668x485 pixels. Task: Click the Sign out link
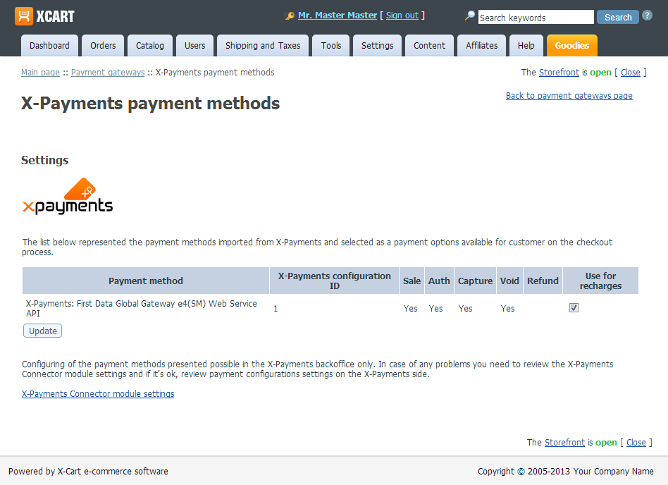click(x=402, y=15)
